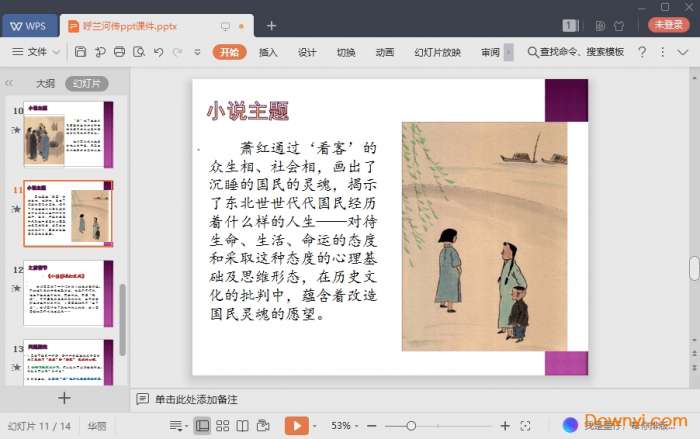Screen dimensions: 700x439
Task: Click the Undo arrow icon
Action: (x=158, y=52)
